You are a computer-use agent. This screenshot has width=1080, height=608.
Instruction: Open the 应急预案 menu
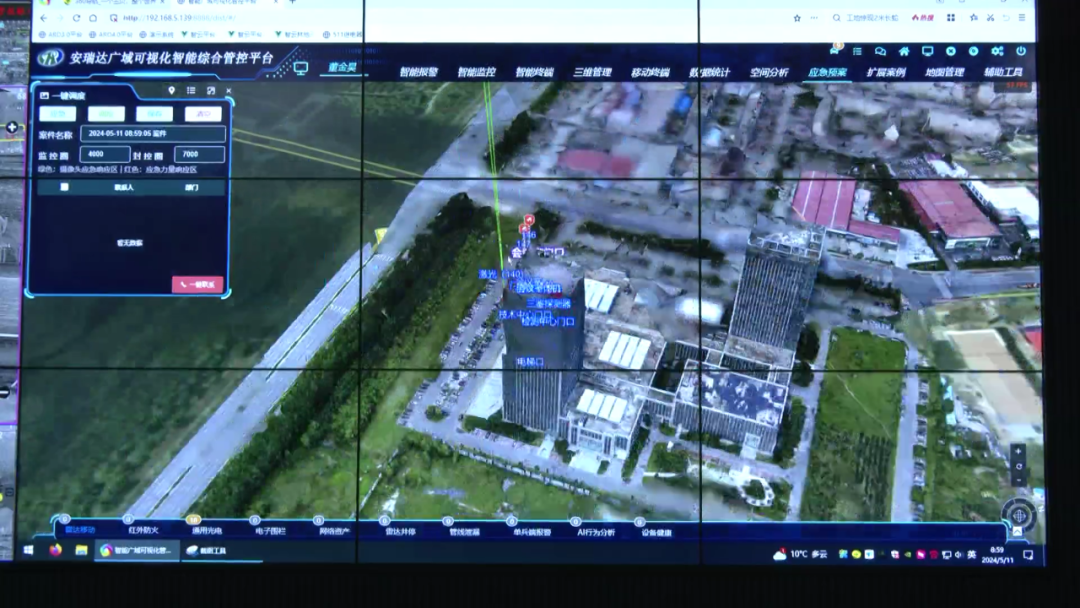click(x=827, y=72)
